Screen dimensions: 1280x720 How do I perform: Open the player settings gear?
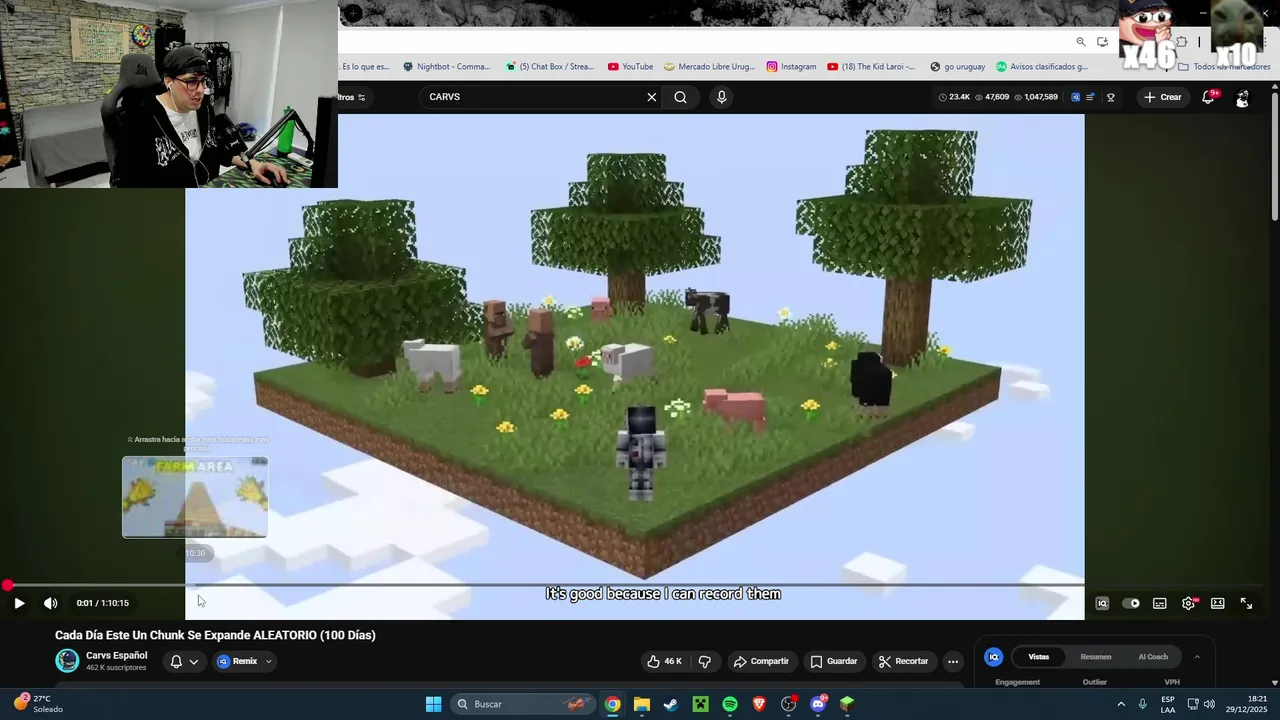click(x=1189, y=603)
